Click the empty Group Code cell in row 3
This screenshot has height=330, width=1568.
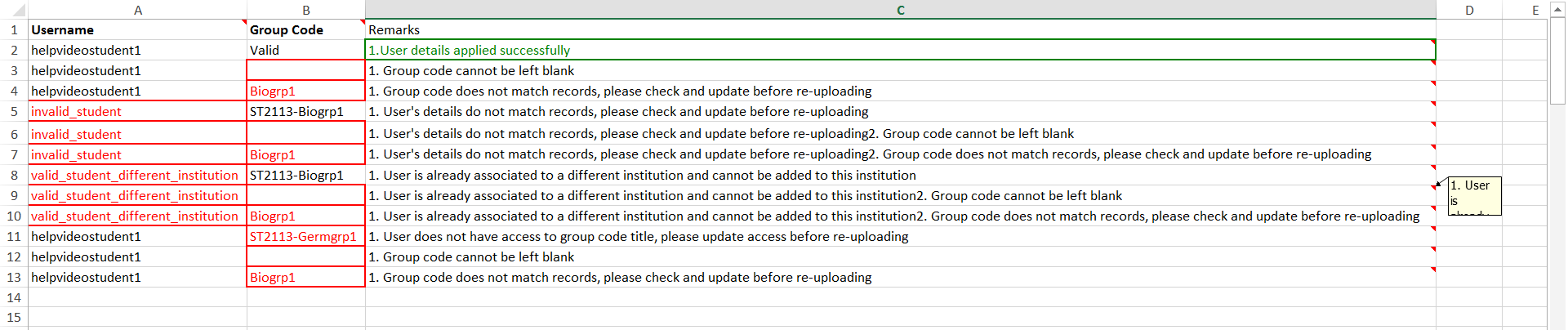tap(306, 71)
